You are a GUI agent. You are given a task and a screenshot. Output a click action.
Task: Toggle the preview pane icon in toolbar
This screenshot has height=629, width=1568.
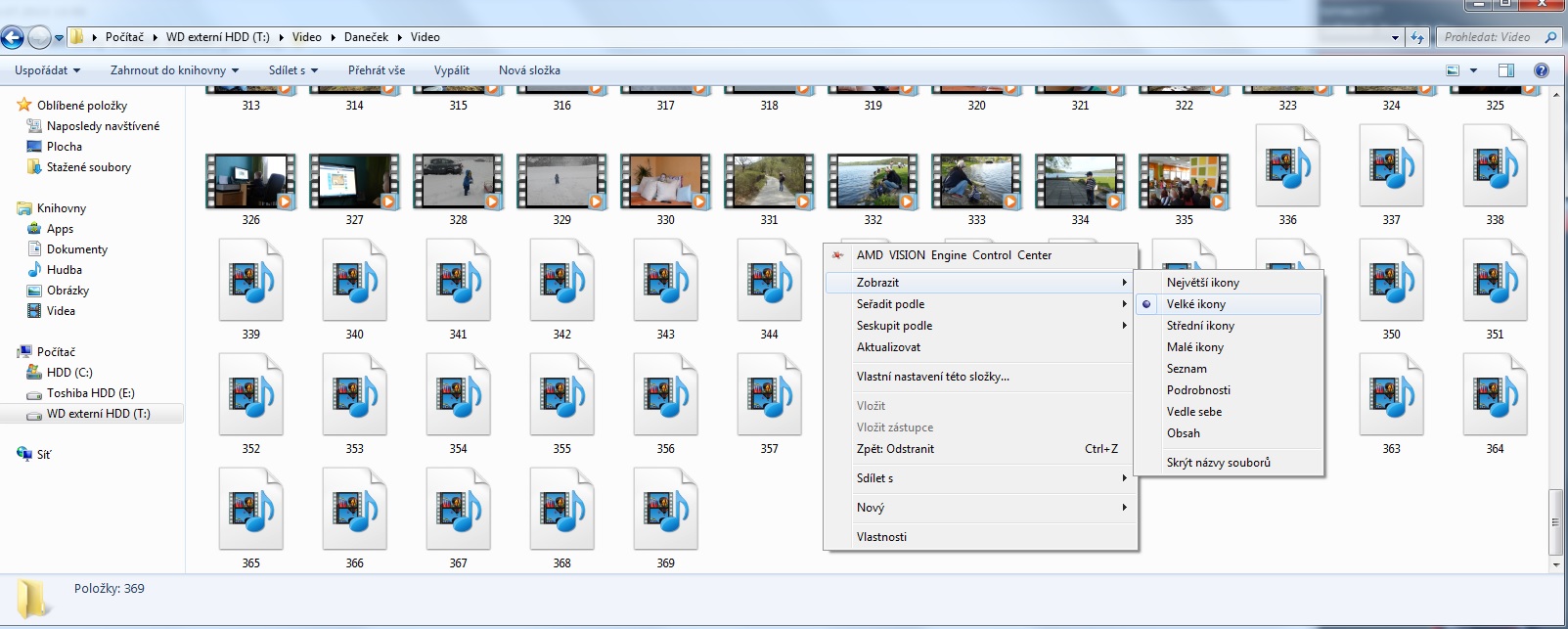[x=1506, y=70]
